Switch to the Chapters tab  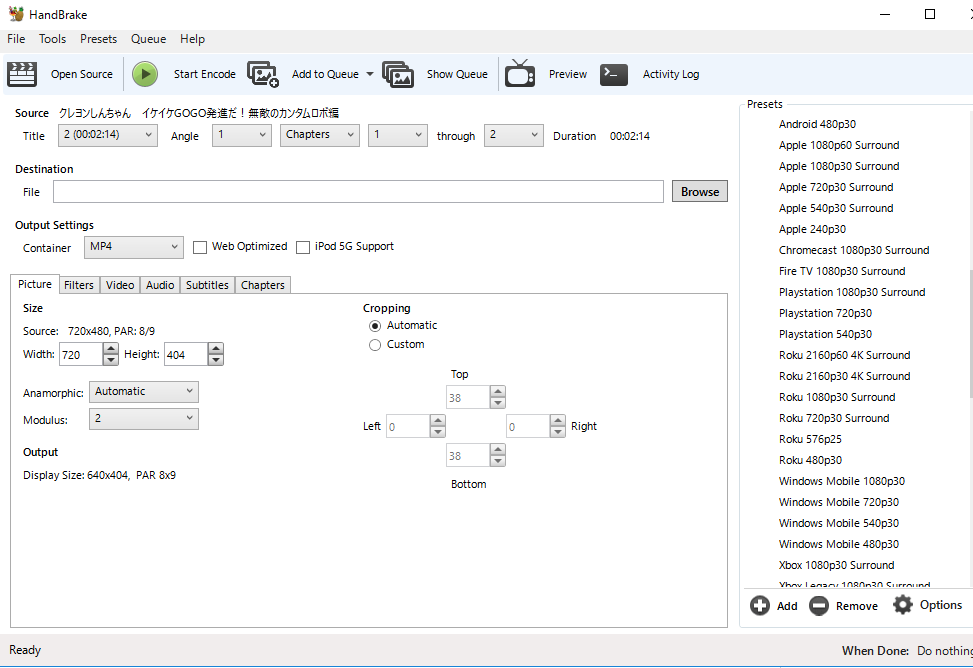point(262,285)
